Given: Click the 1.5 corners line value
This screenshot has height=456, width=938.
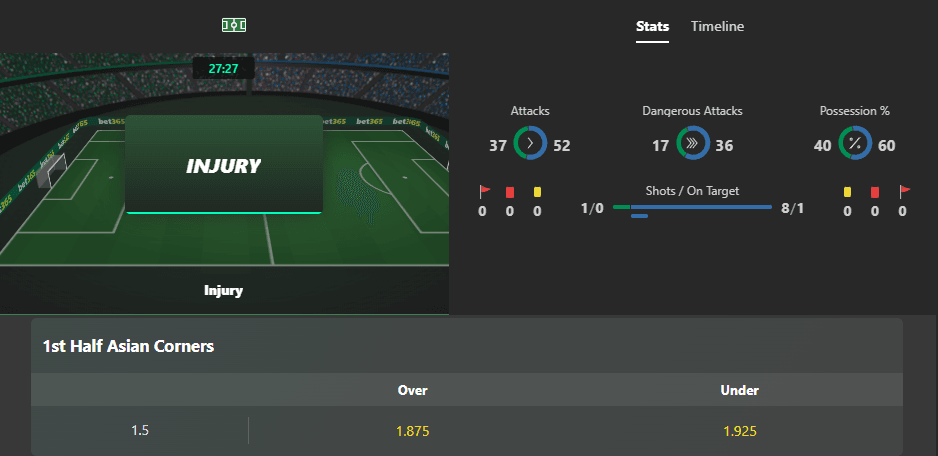Looking at the screenshot, I should coord(140,431).
